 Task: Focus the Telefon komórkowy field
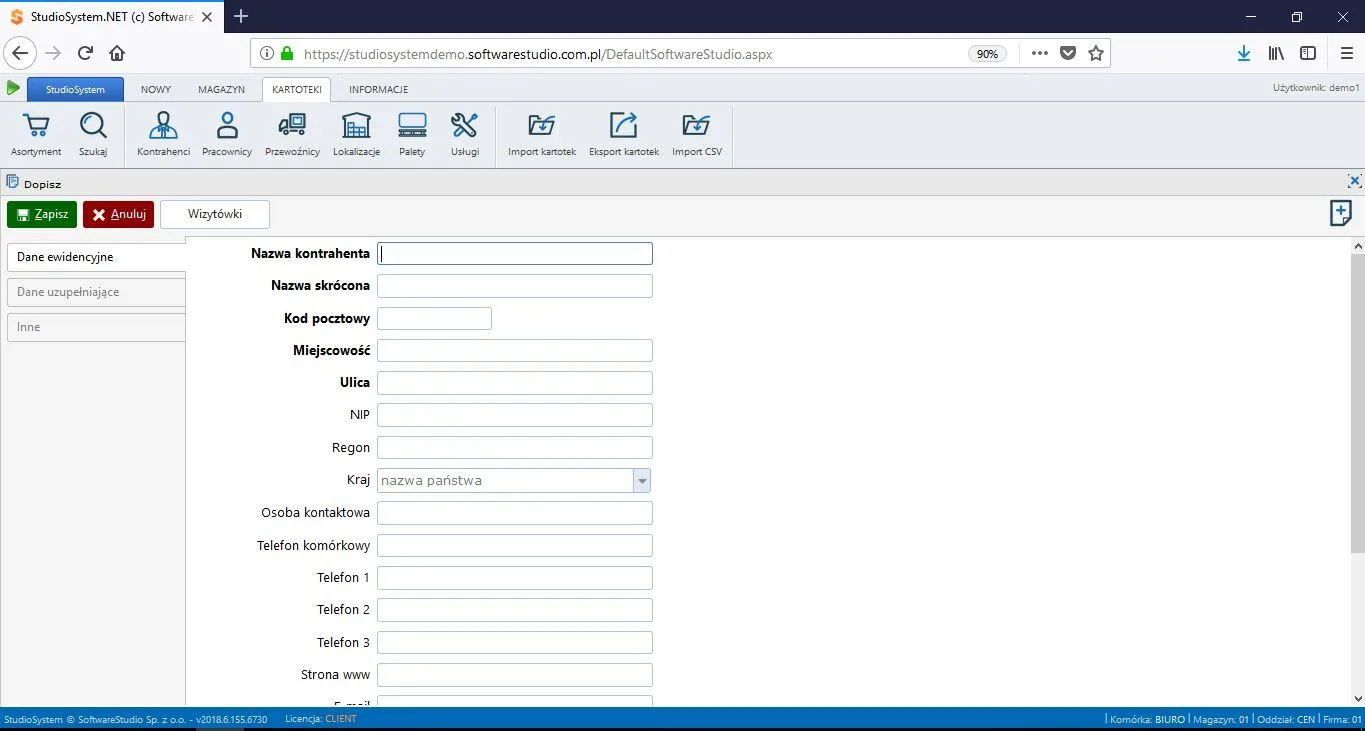[x=515, y=545]
